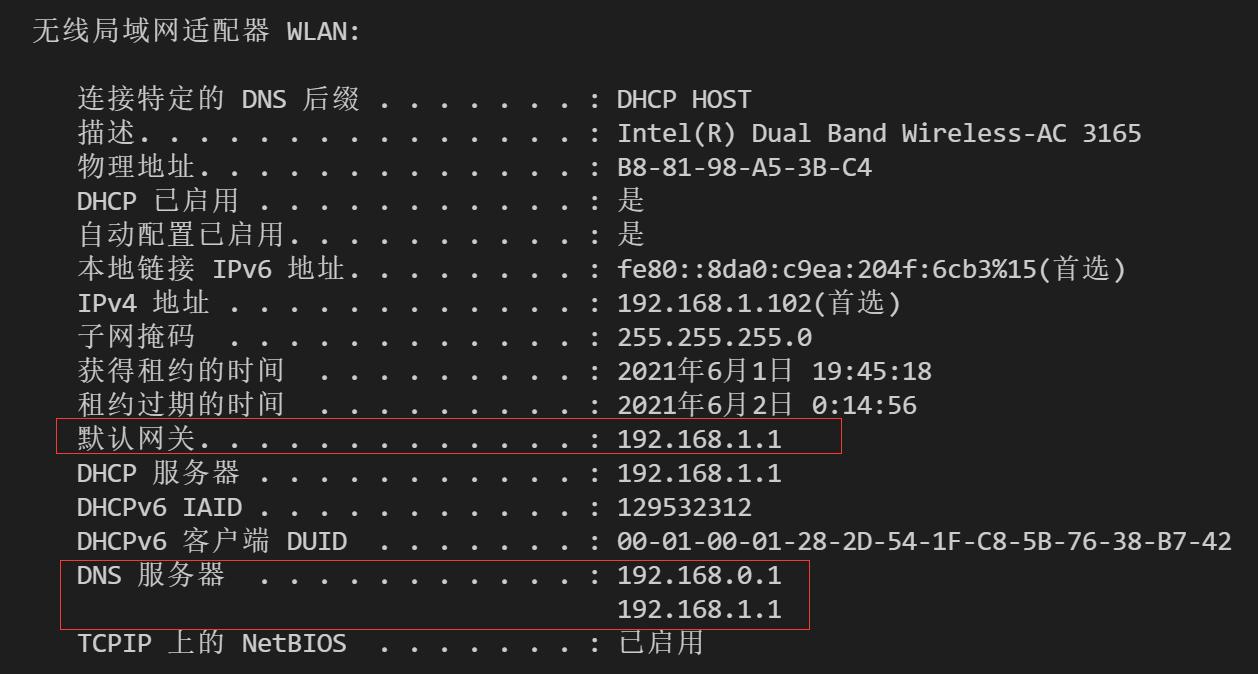Click the WLAN adapter header line
1258x674 pixels.
pos(196,31)
